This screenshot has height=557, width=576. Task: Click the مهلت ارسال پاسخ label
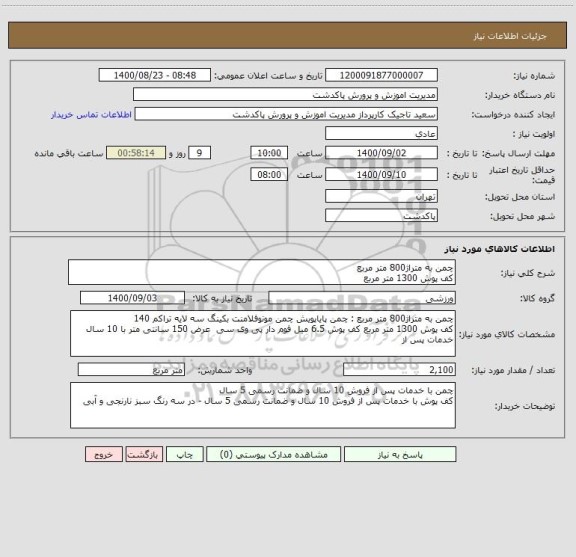point(518,154)
